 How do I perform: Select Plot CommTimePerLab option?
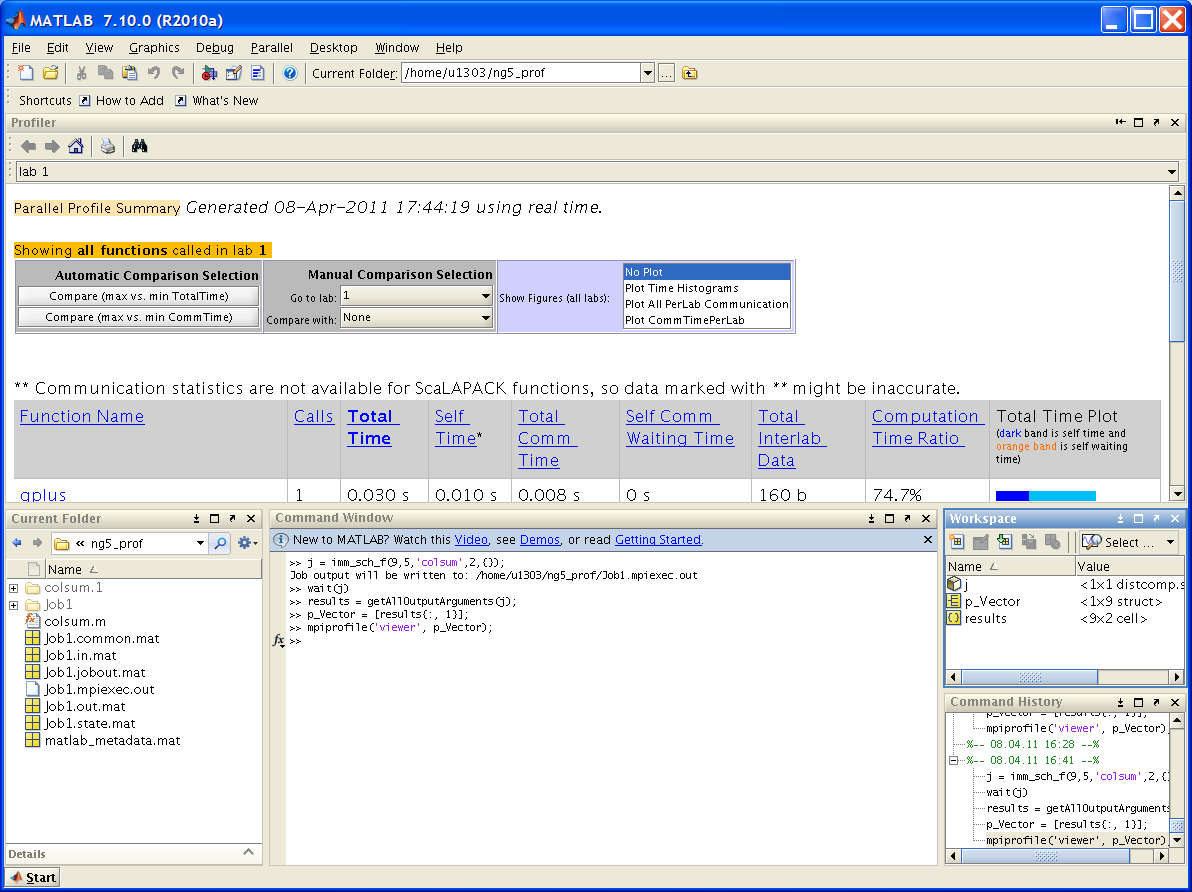(x=706, y=320)
